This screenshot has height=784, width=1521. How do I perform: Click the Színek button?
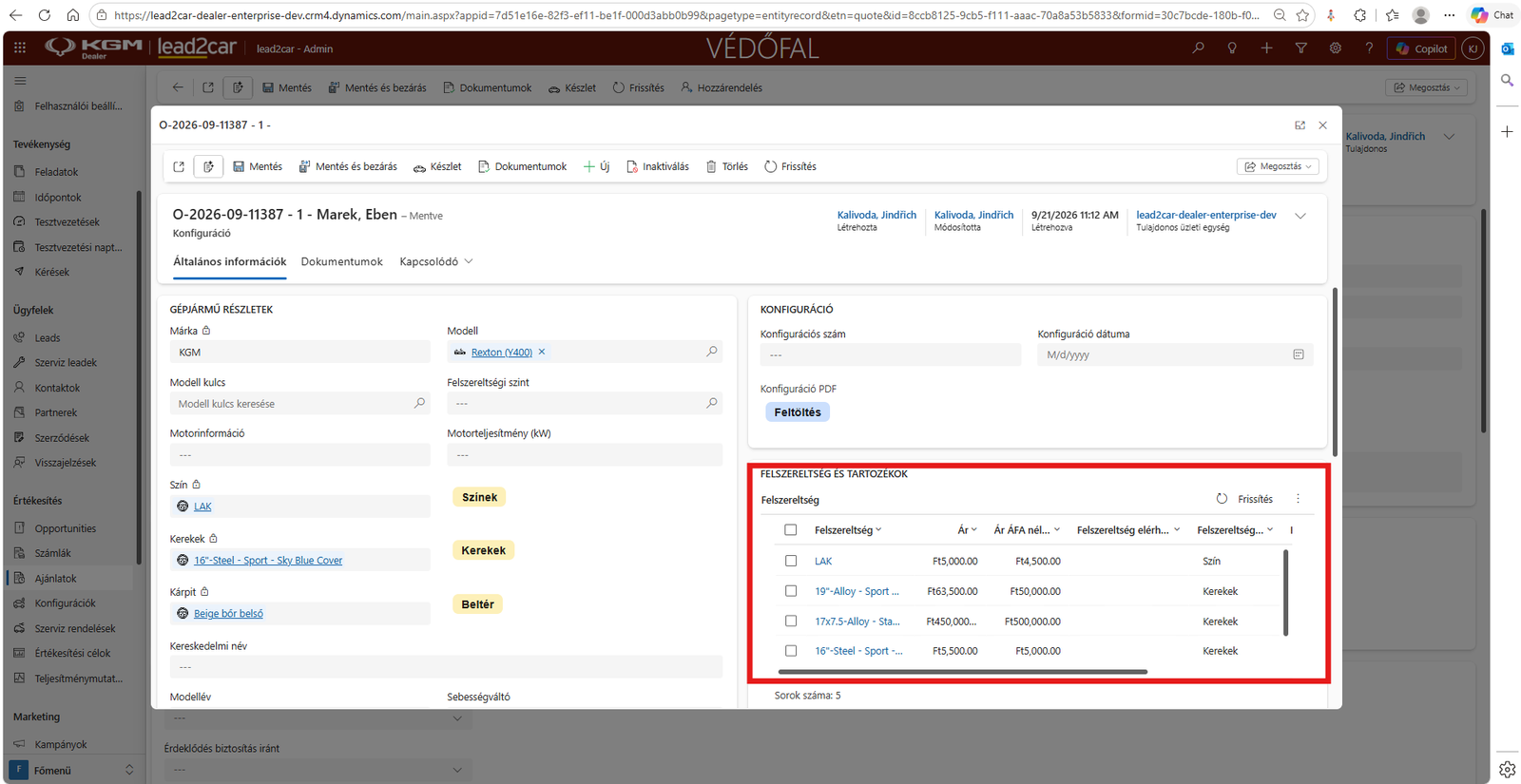[x=480, y=497]
